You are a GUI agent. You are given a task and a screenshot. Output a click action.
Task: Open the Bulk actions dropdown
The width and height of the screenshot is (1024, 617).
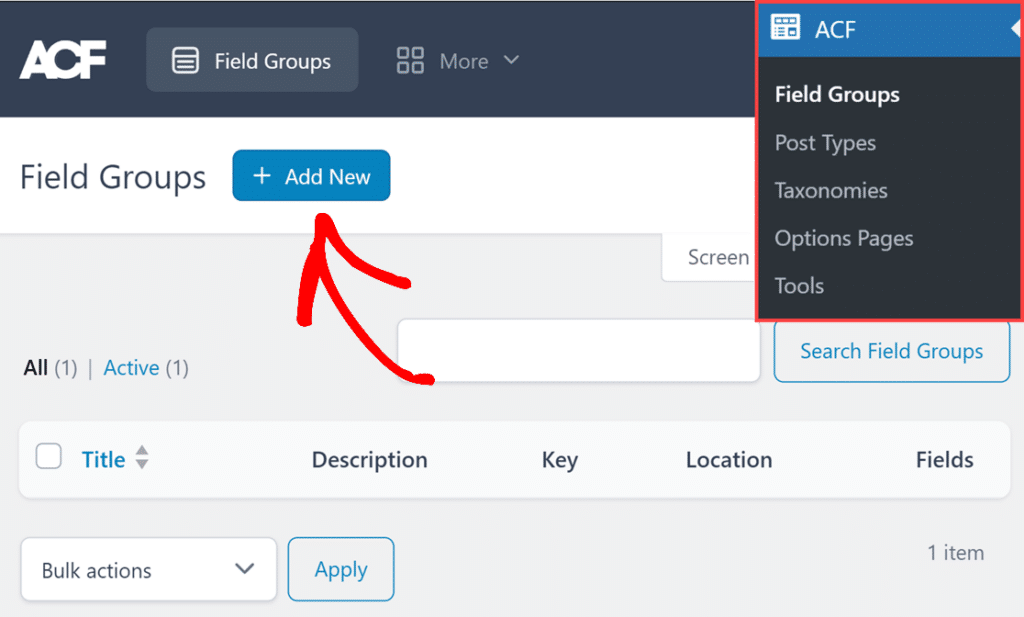(148, 569)
